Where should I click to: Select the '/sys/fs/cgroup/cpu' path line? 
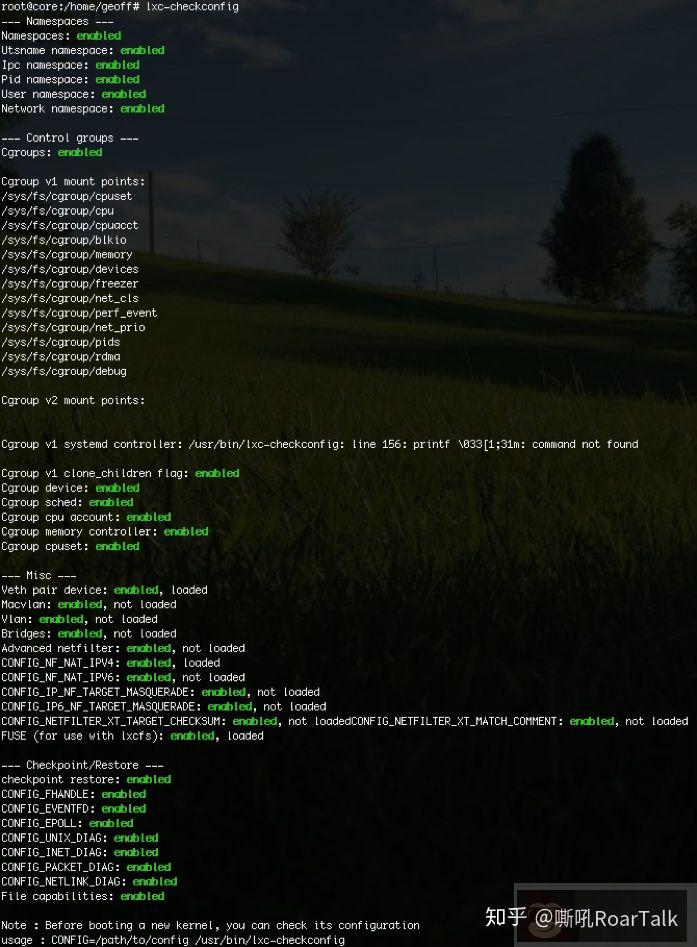pyautogui.click(x=57, y=211)
